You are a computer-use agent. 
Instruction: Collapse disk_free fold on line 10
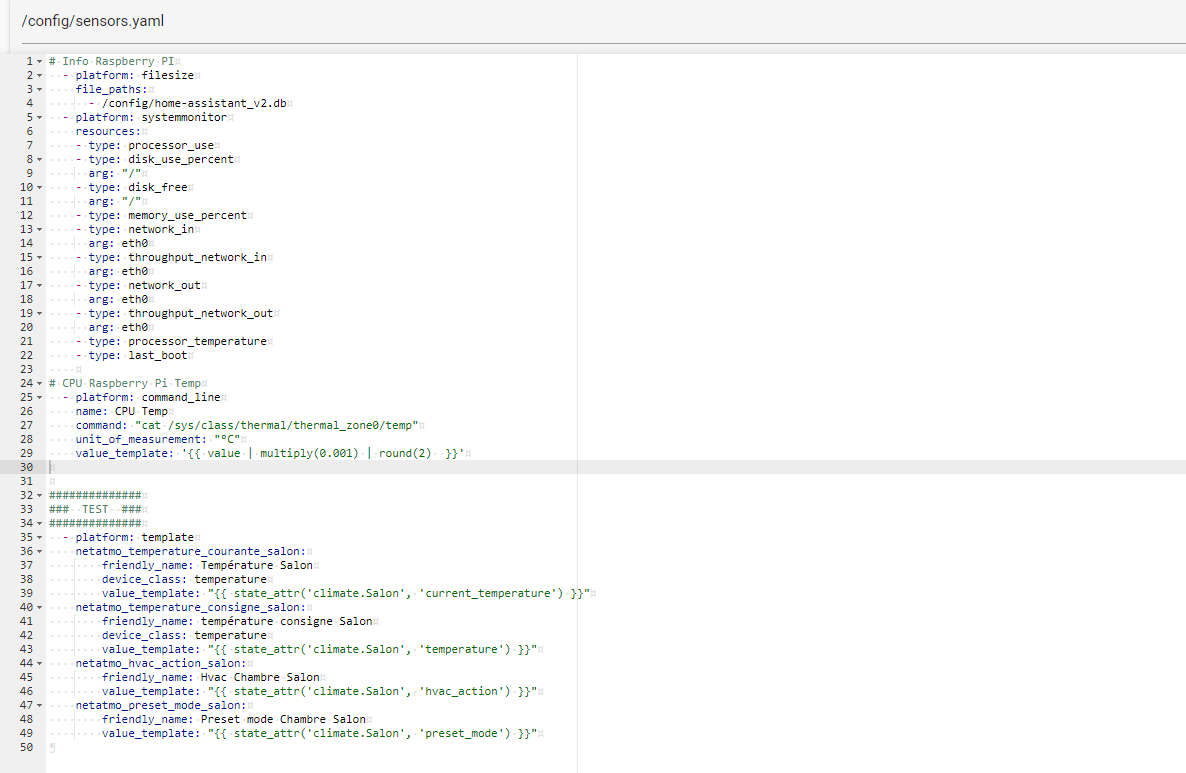(39, 188)
